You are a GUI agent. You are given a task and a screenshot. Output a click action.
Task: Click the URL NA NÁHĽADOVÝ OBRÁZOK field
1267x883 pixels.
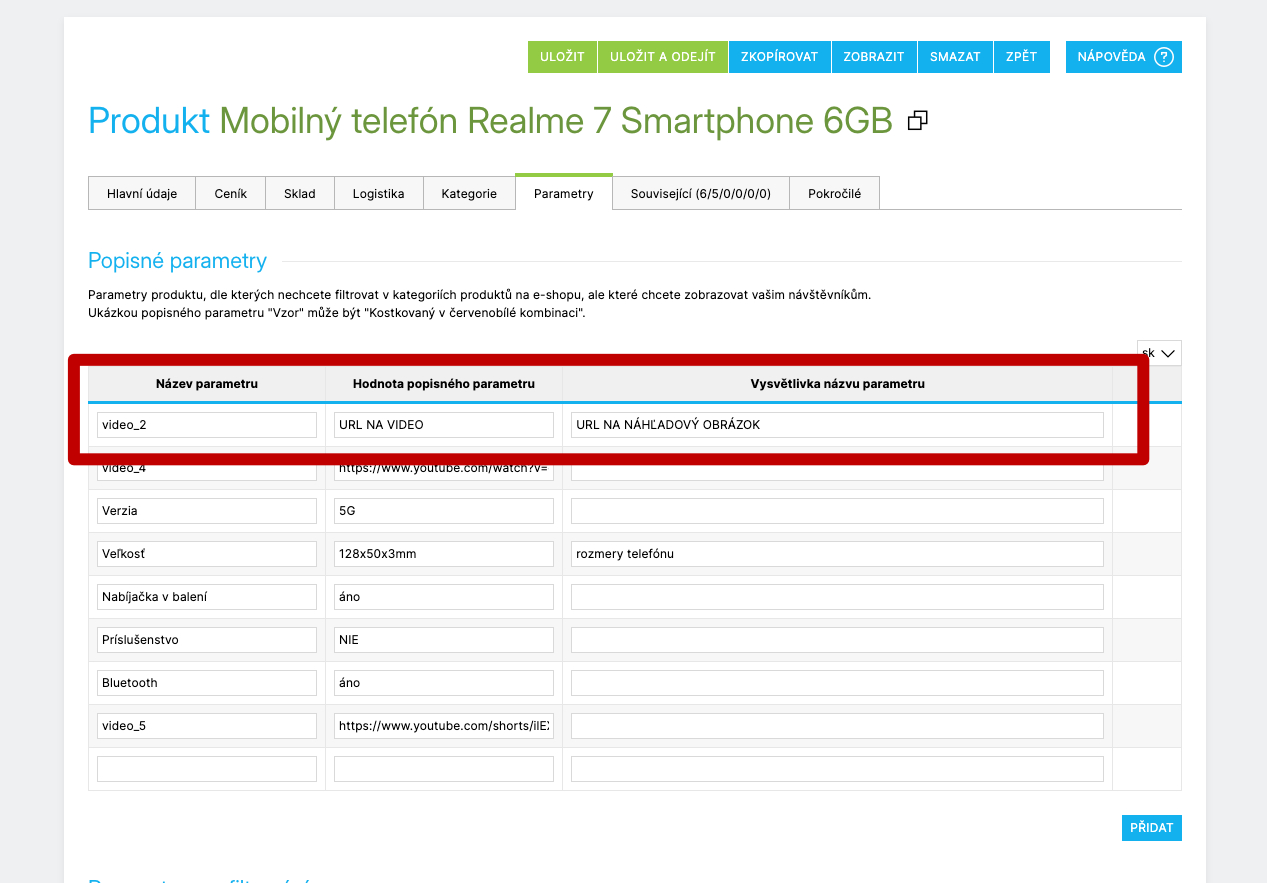pos(837,425)
